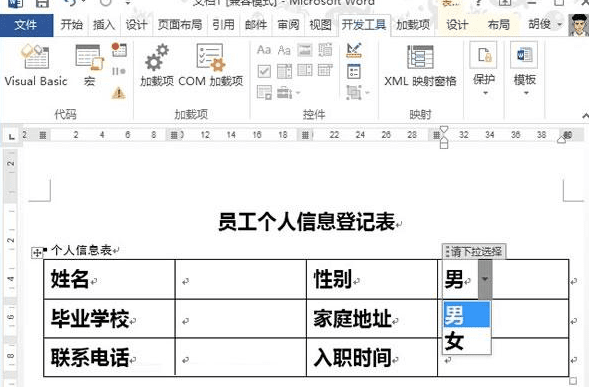Open COM 加载项 dialog
The image size is (589, 387).
[210, 66]
